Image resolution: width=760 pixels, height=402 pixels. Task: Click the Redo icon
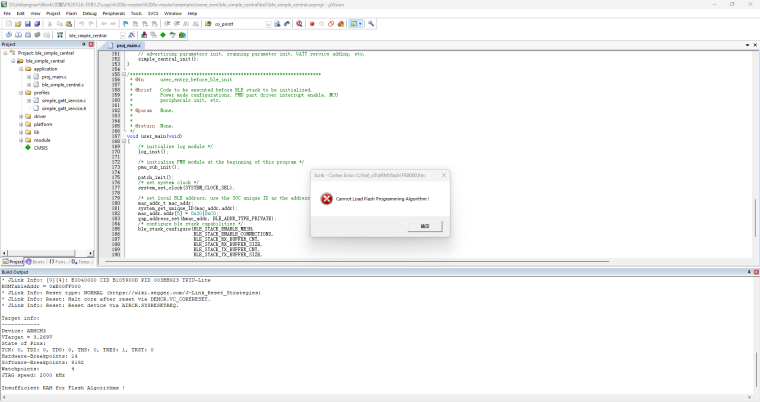[91, 24]
